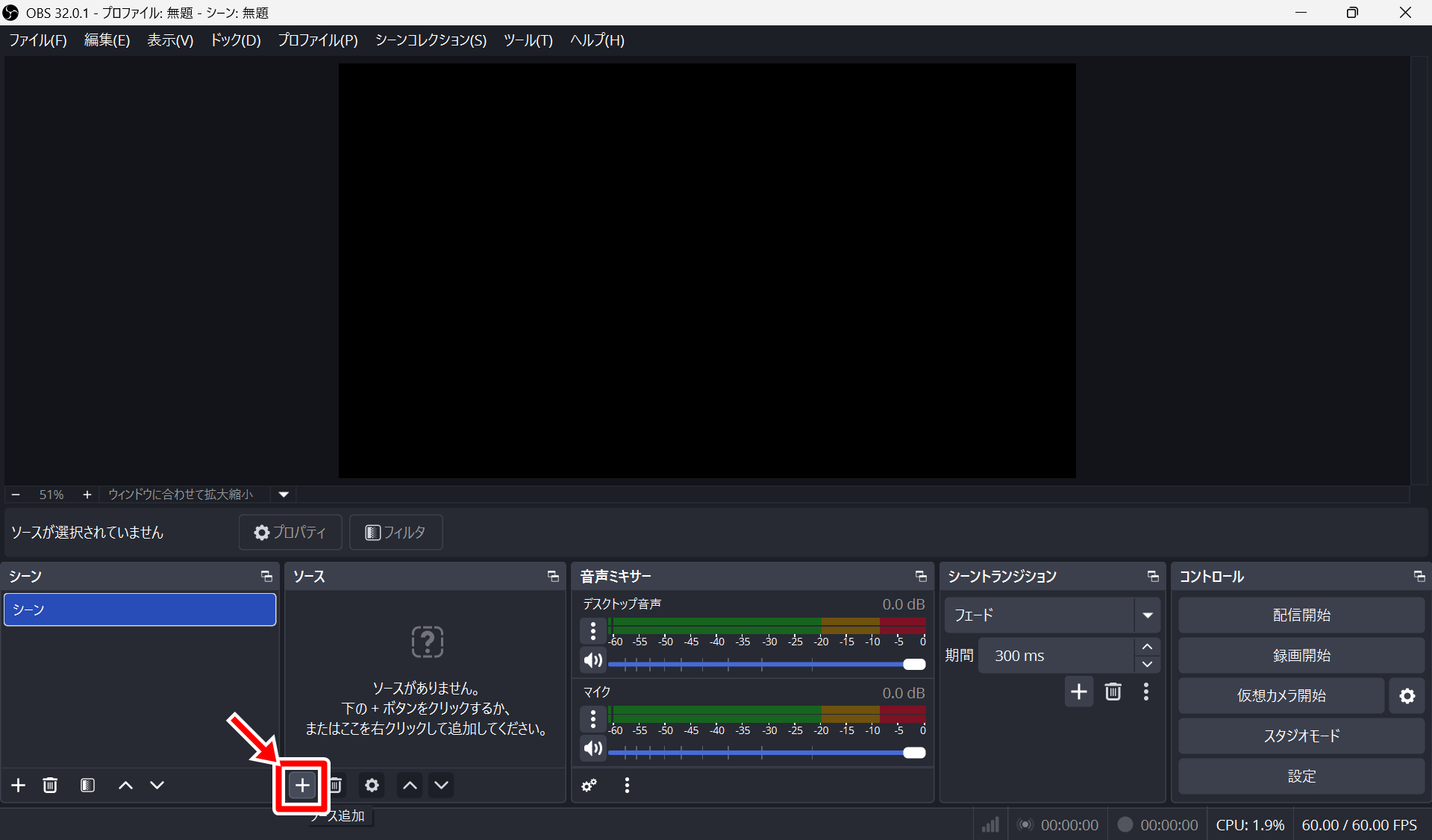
Task: Add a new scene with plus icon
Action: pos(19,785)
